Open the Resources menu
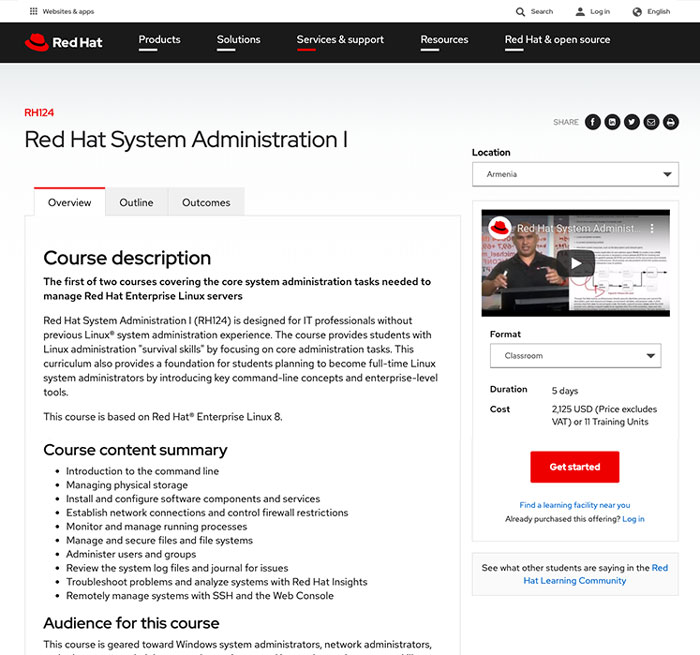The height and width of the screenshot is (655, 700). click(x=444, y=39)
